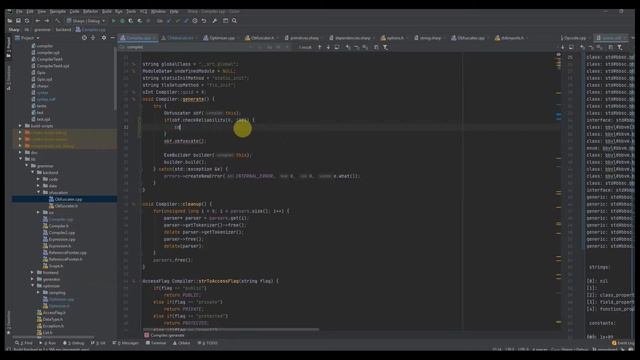The height and width of the screenshot is (360, 640).
Task: Go to previous occurrence with up arrow
Action: [320, 47]
